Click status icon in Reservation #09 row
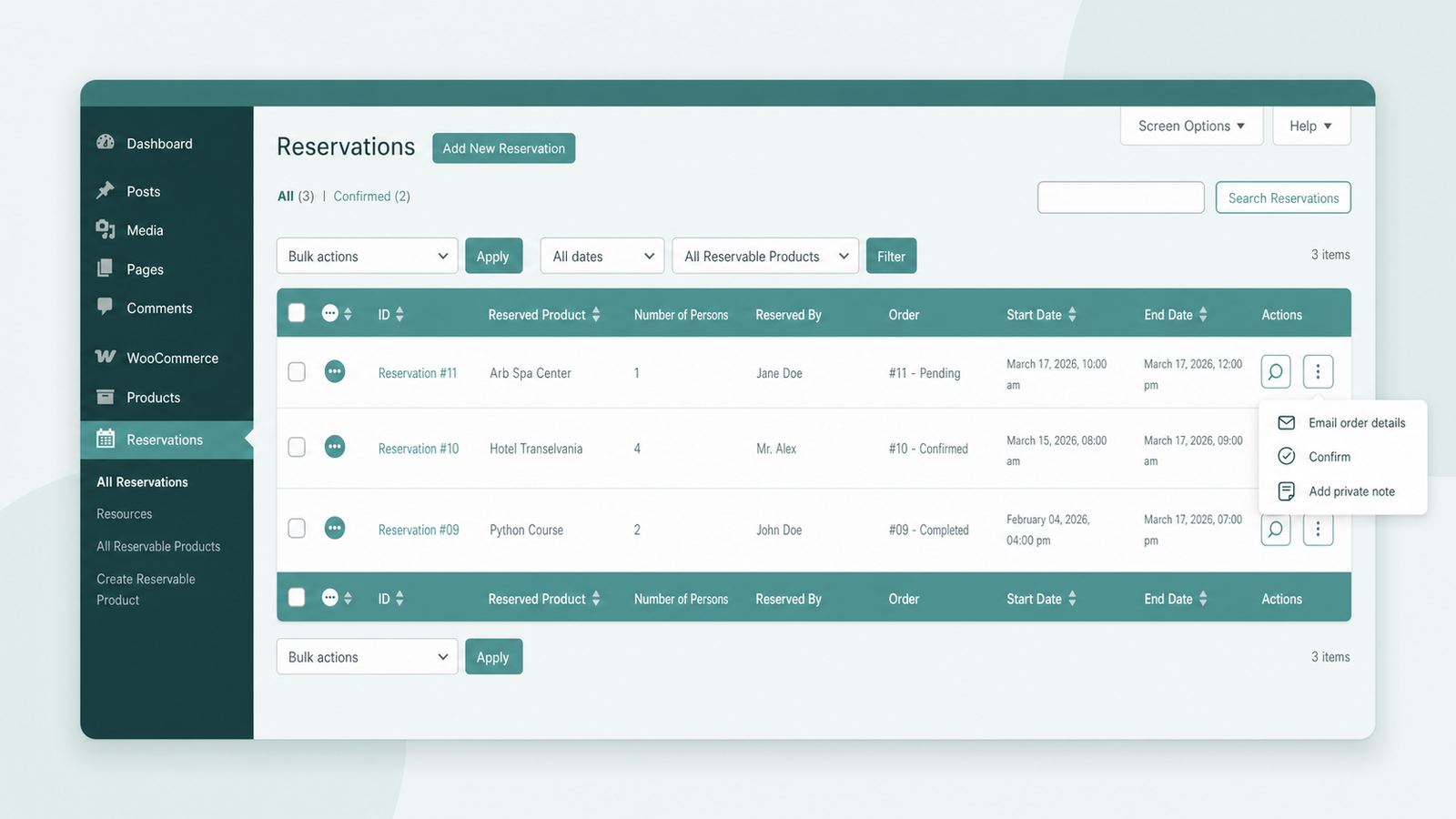The width and height of the screenshot is (1456, 819). [x=335, y=528]
